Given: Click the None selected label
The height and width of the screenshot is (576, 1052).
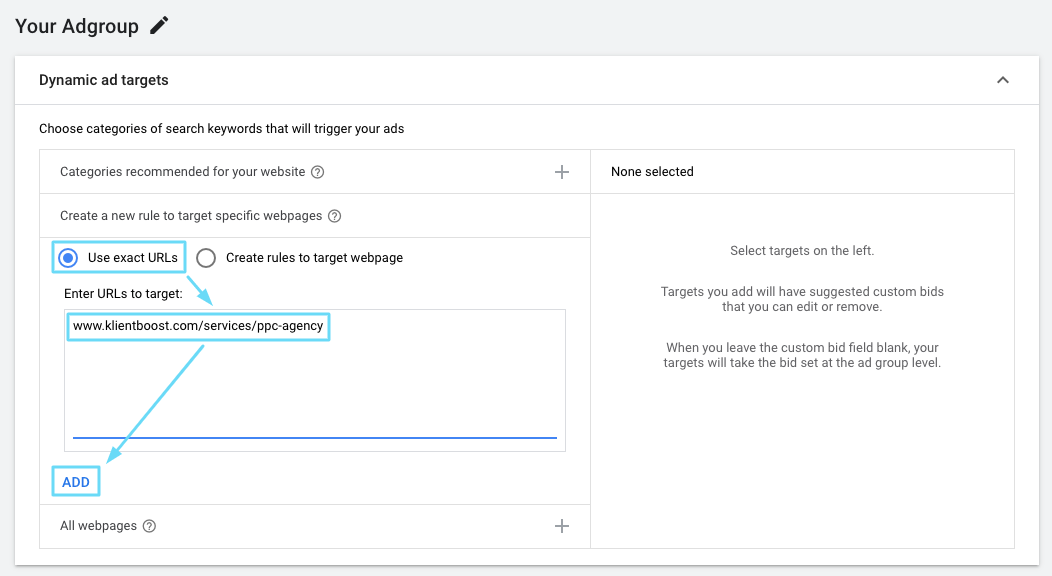Looking at the screenshot, I should (652, 172).
